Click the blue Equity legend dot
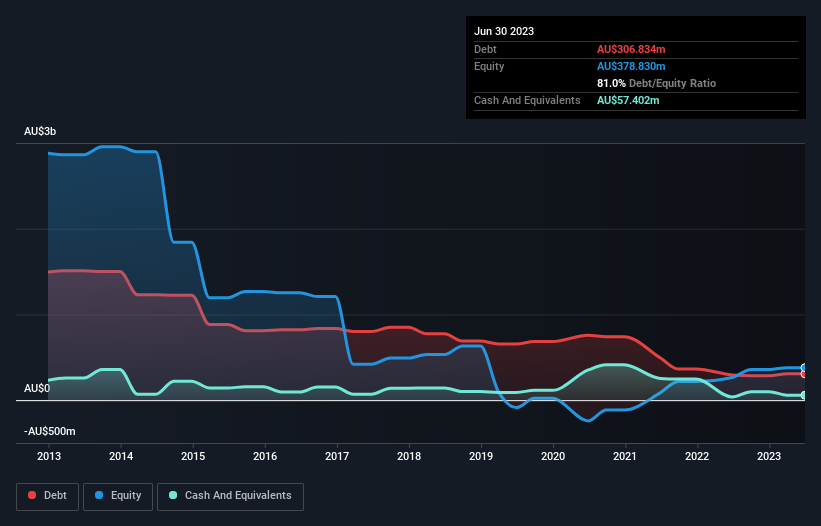 pyautogui.click(x=99, y=495)
